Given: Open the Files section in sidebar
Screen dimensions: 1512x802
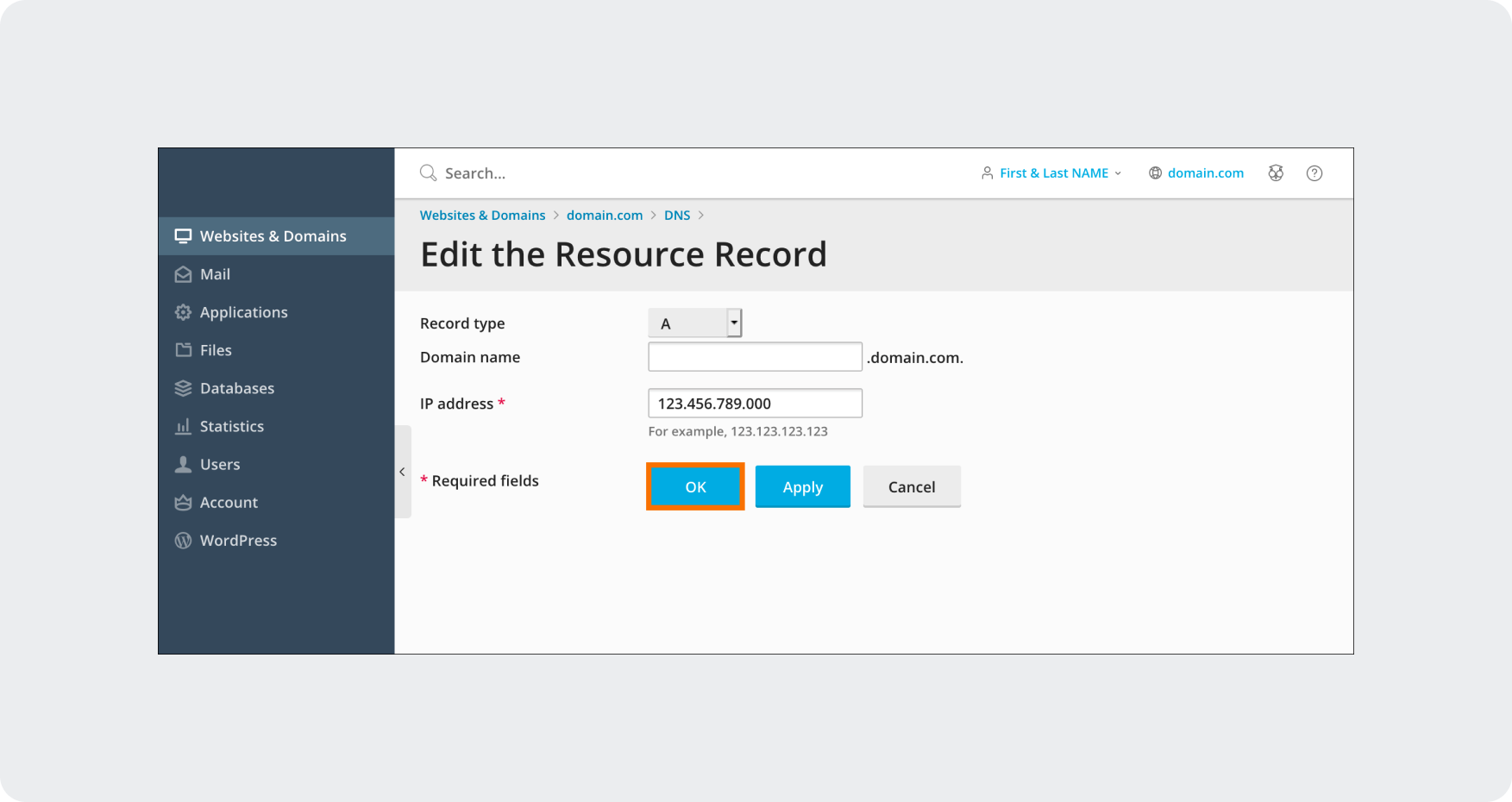Looking at the screenshot, I should click(216, 350).
